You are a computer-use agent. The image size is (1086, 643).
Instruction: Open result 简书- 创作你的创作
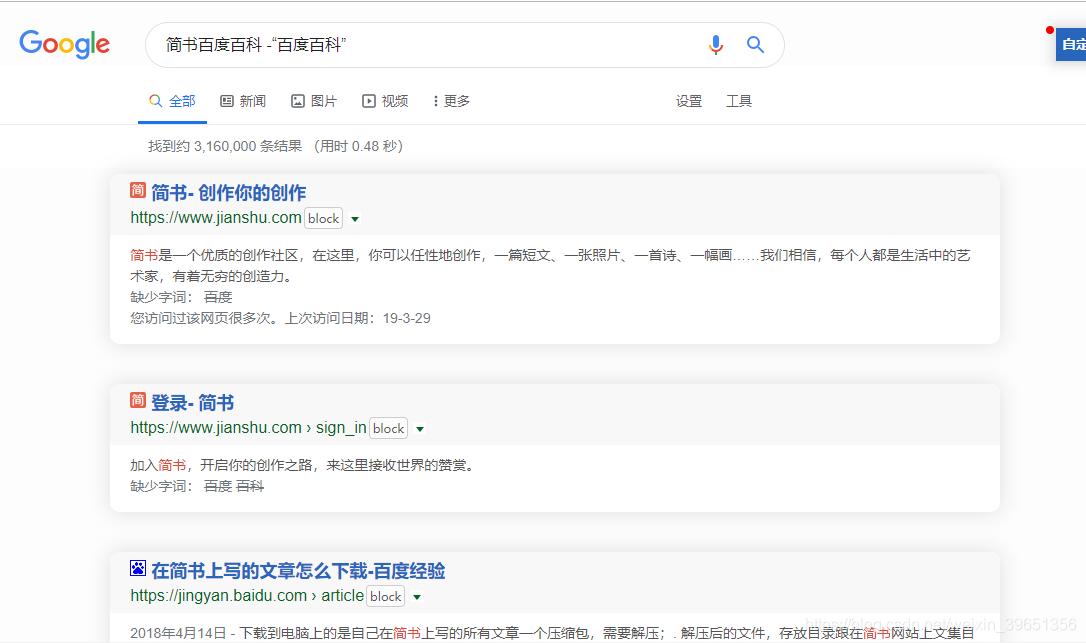coord(229,193)
